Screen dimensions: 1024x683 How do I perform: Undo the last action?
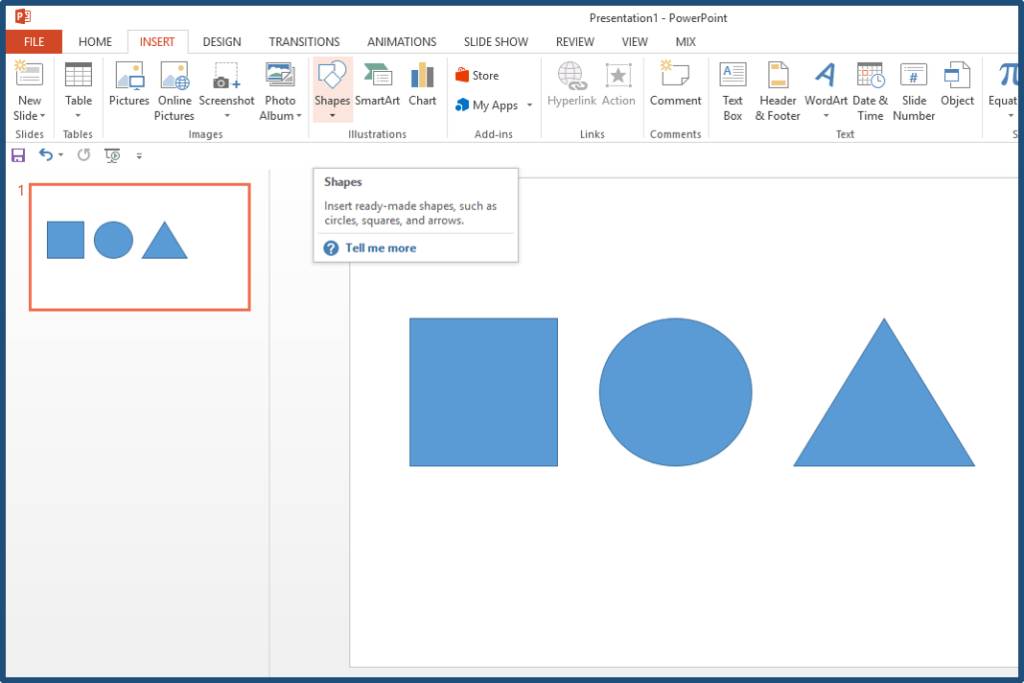tap(44, 155)
